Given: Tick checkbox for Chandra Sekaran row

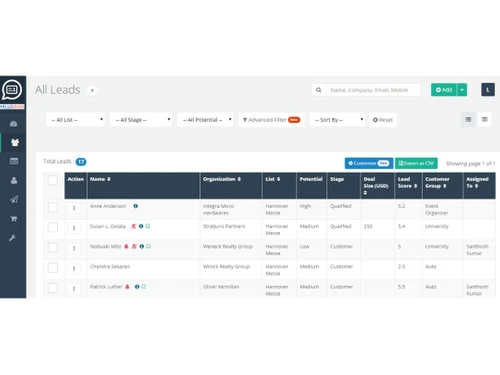Looking at the screenshot, I should point(53,268).
